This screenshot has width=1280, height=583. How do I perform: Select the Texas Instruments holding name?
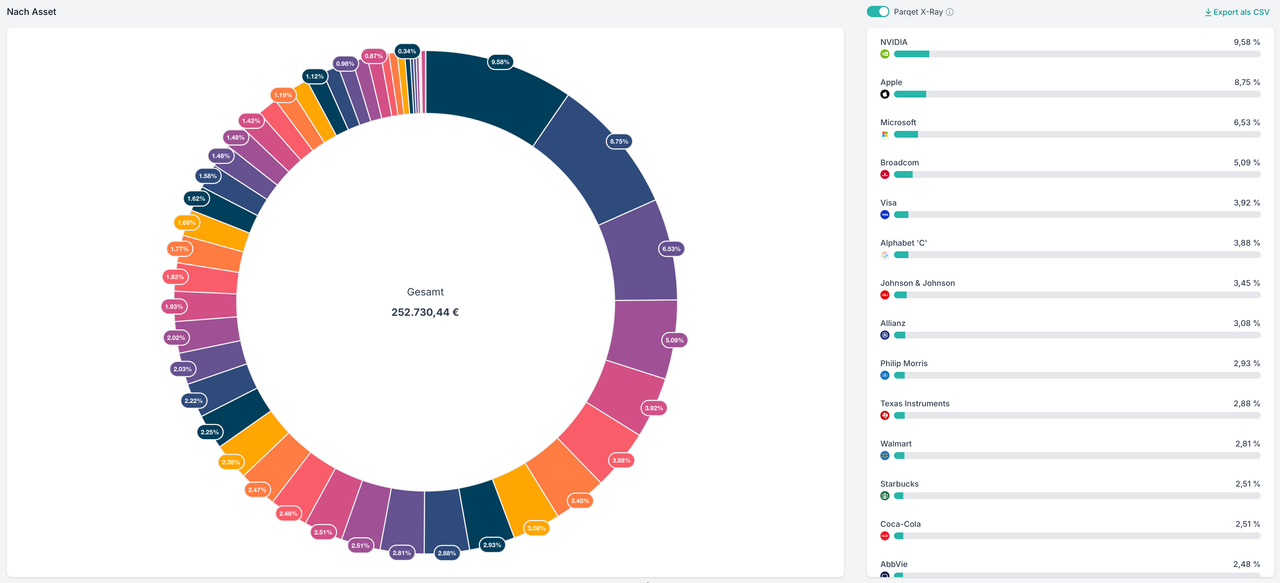pos(915,403)
